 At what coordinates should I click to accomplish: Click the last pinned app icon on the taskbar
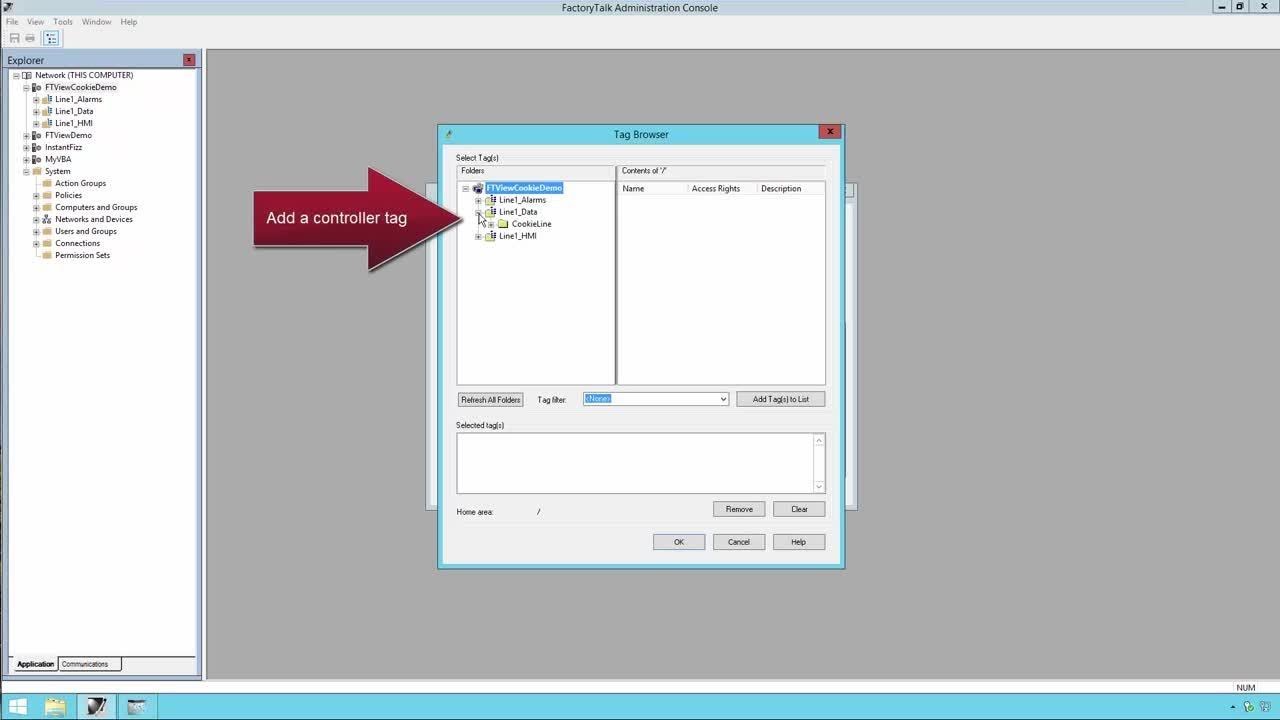coord(136,707)
